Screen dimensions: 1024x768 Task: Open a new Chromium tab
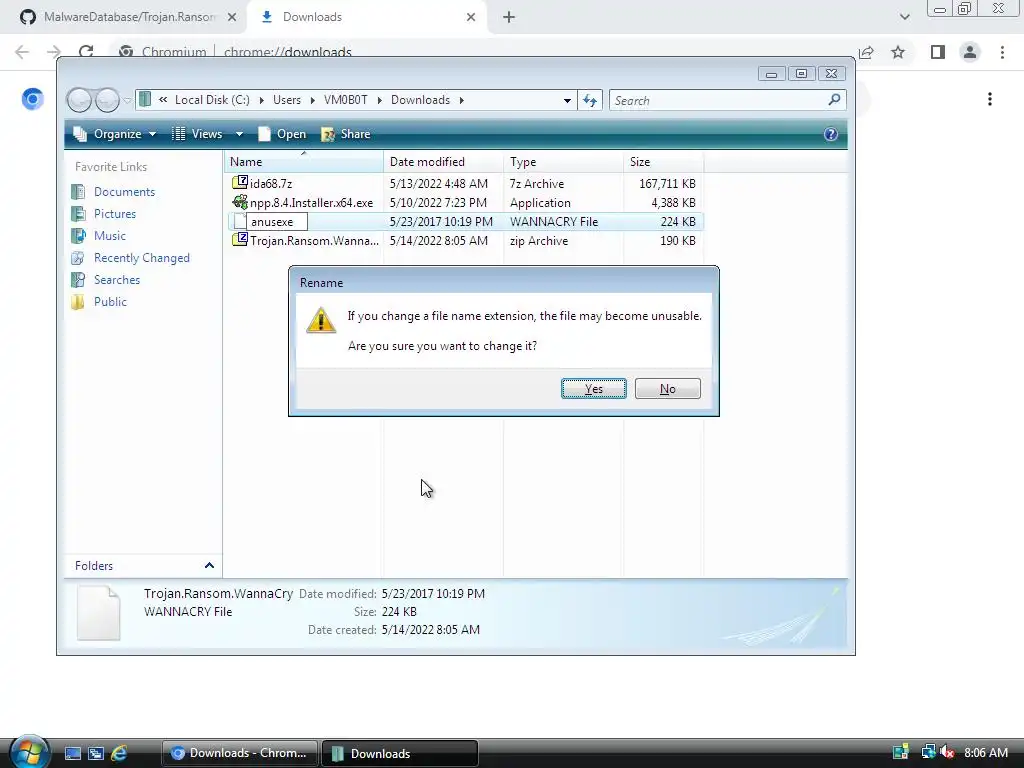tap(509, 17)
